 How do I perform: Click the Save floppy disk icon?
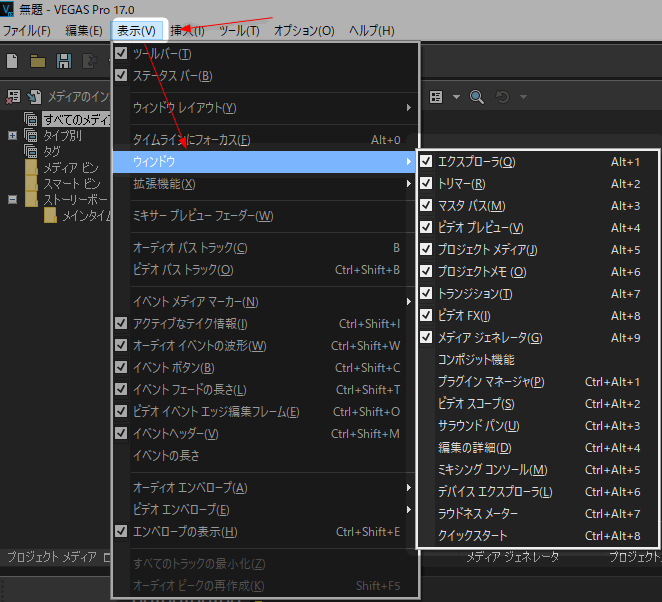point(64,62)
